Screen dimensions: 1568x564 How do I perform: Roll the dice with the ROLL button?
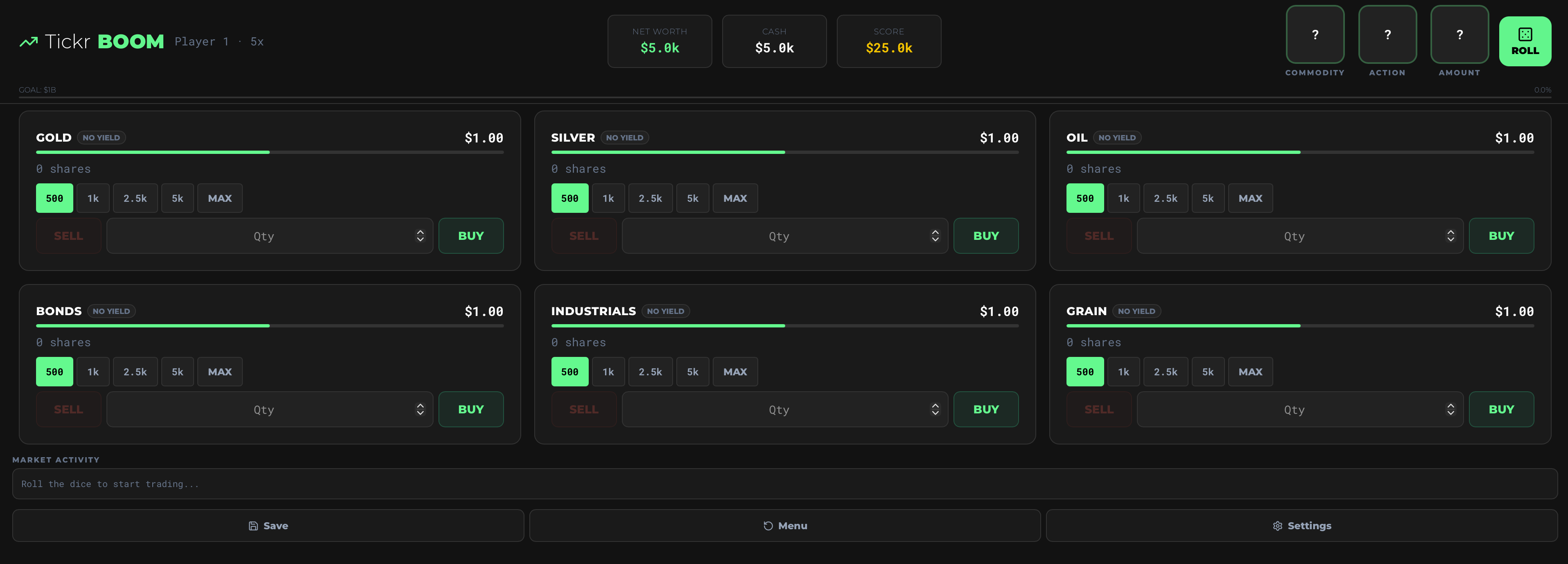[1524, 41]
